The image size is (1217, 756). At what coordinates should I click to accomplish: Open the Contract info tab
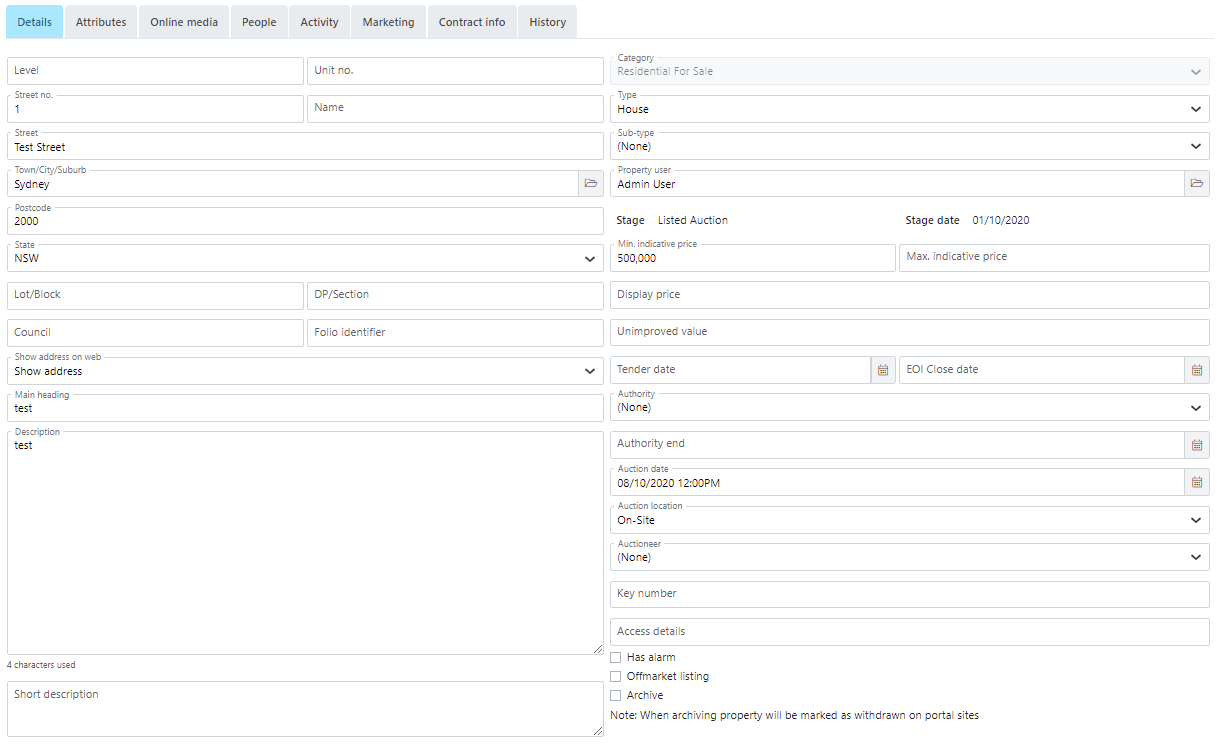point(472,22)
